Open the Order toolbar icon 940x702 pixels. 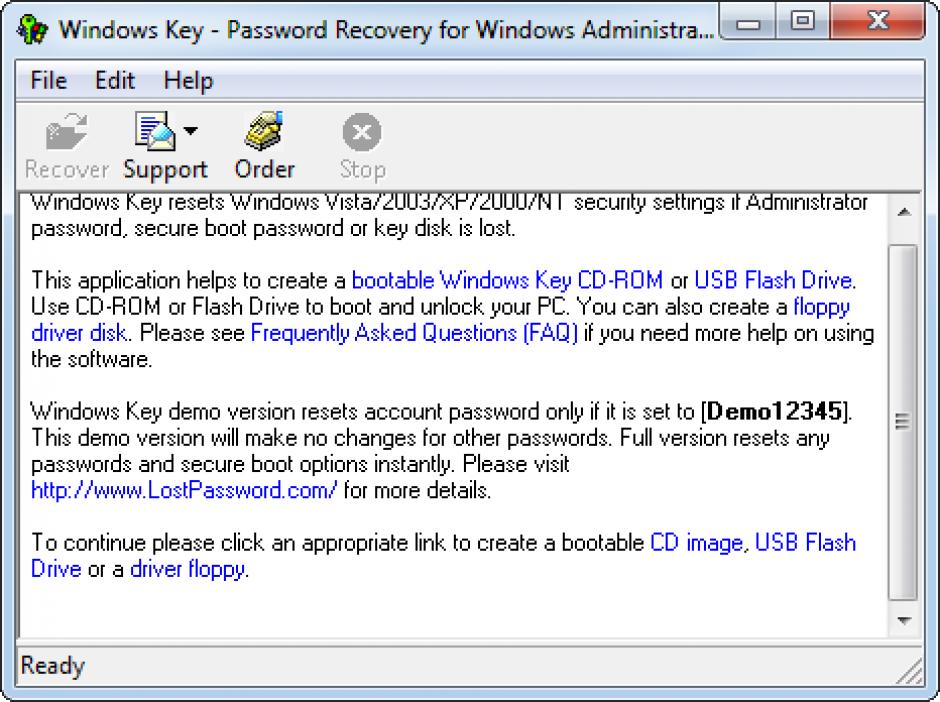pos(264,132)
